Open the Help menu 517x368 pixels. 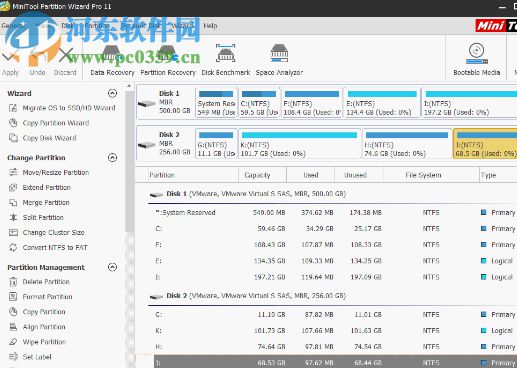210,26
